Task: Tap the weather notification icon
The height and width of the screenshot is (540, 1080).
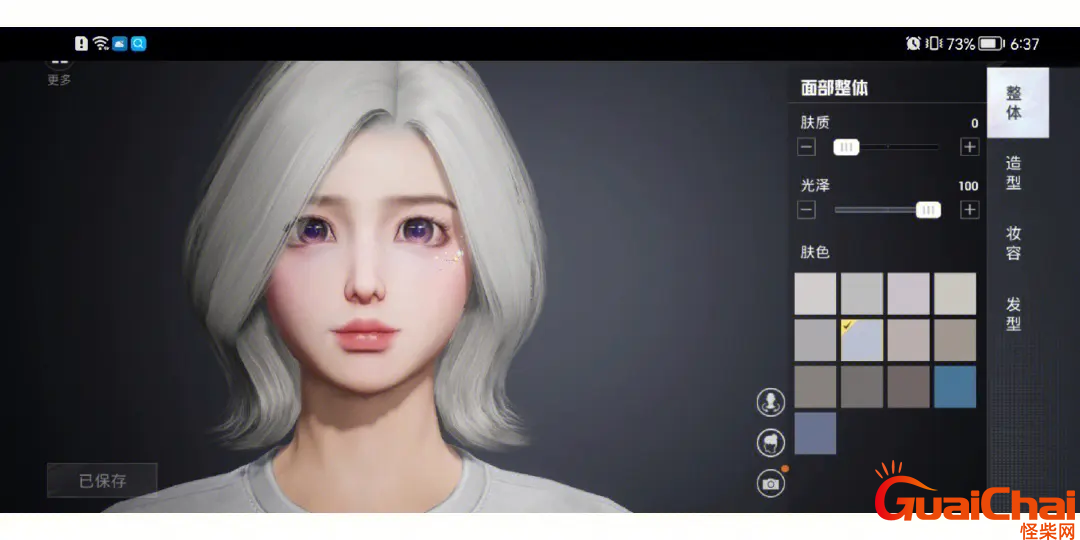Action: (x=119, y=44)
